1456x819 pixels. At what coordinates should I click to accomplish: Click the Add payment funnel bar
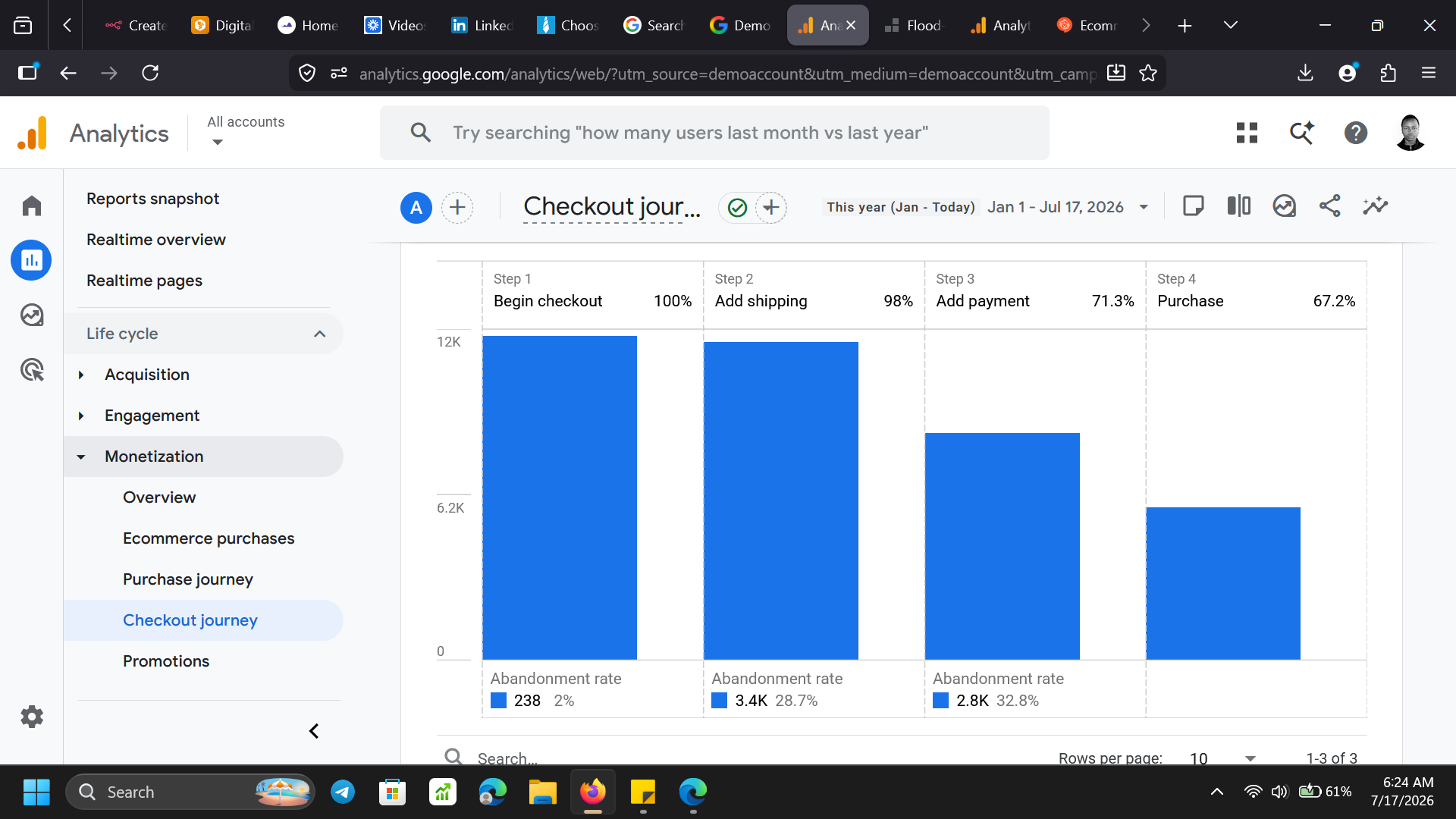pyautogui.click(x=1003, y=546)
